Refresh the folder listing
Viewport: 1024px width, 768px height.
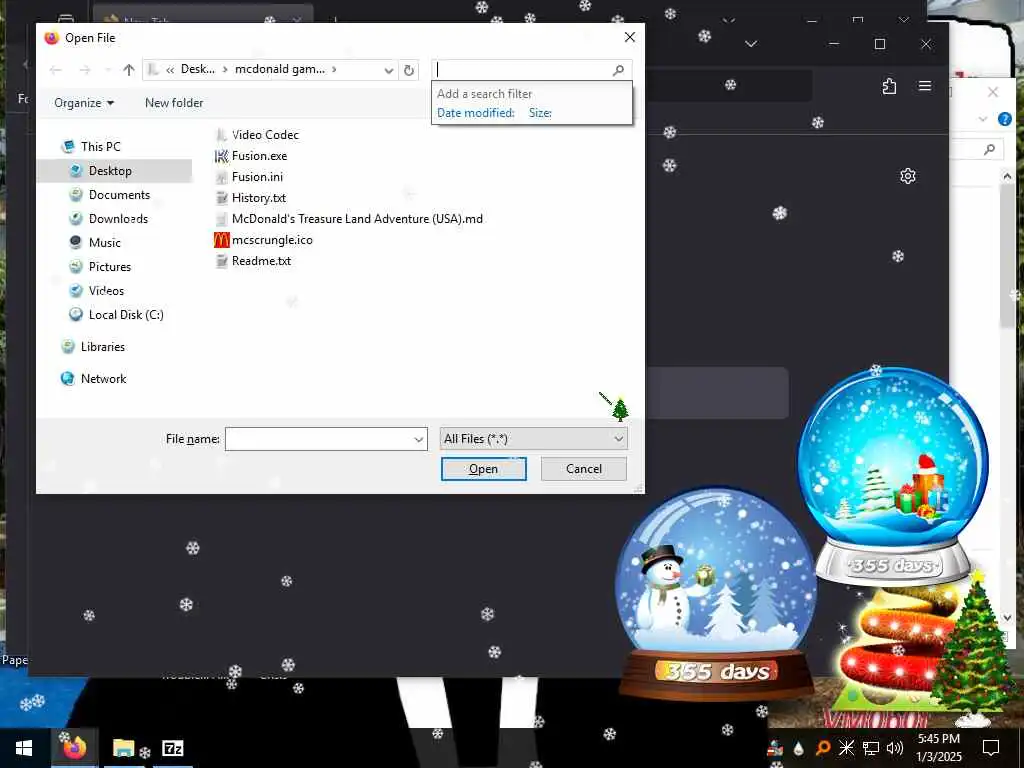(409, 70)
